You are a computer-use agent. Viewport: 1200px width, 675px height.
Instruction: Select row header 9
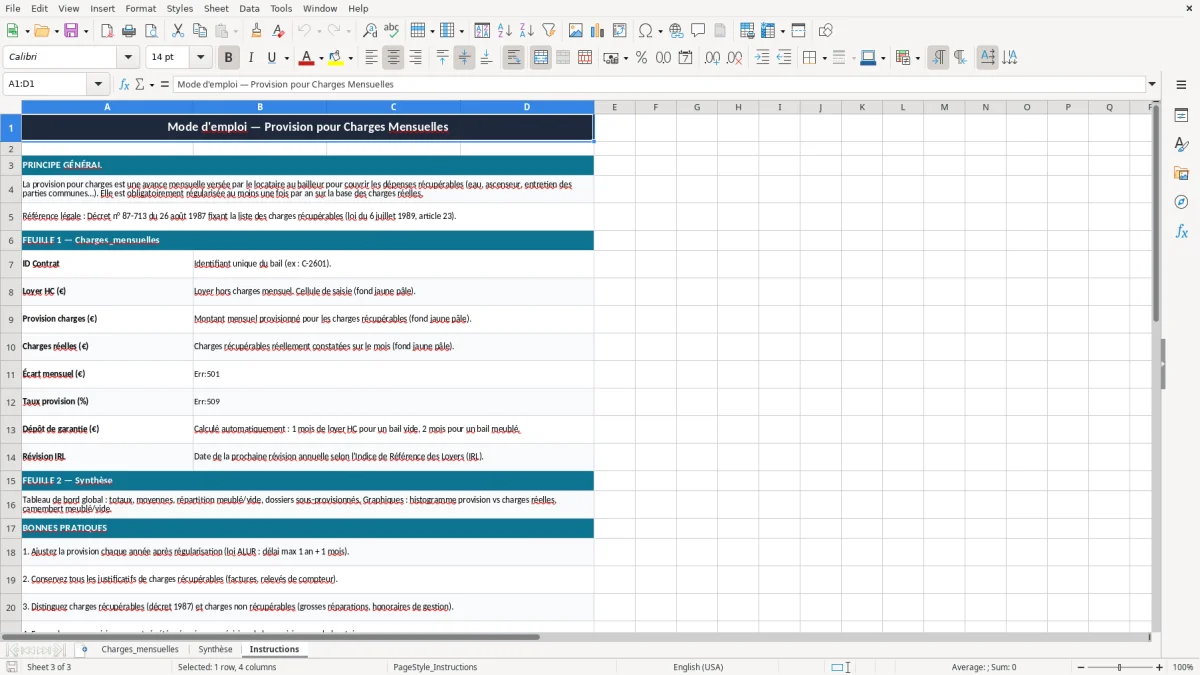pos(11,319)
